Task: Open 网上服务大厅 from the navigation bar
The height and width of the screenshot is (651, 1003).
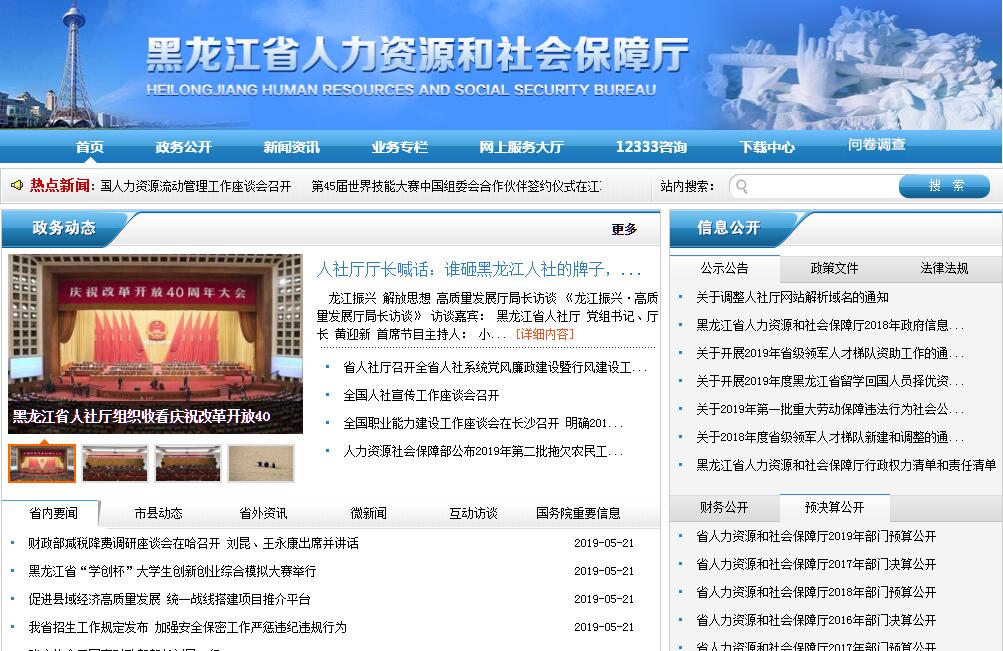Action: (x=521, y=146)
